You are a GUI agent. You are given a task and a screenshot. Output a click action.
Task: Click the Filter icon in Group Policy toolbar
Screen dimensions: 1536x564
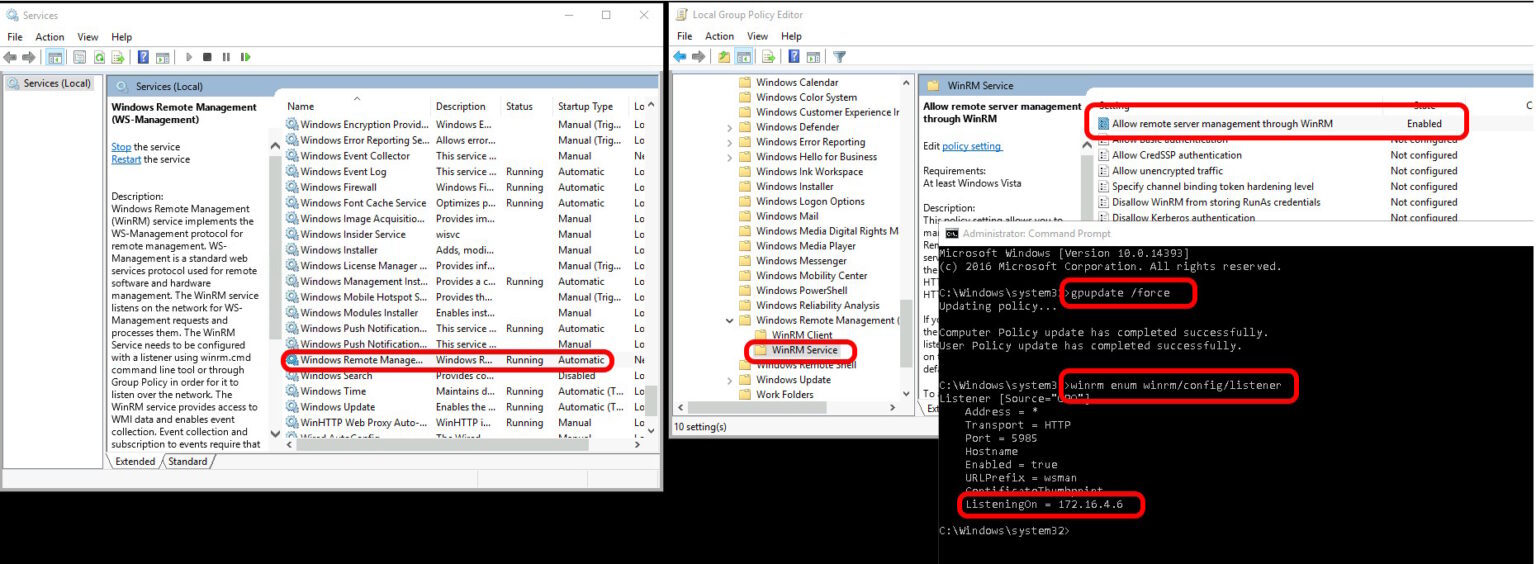[840, 57]
